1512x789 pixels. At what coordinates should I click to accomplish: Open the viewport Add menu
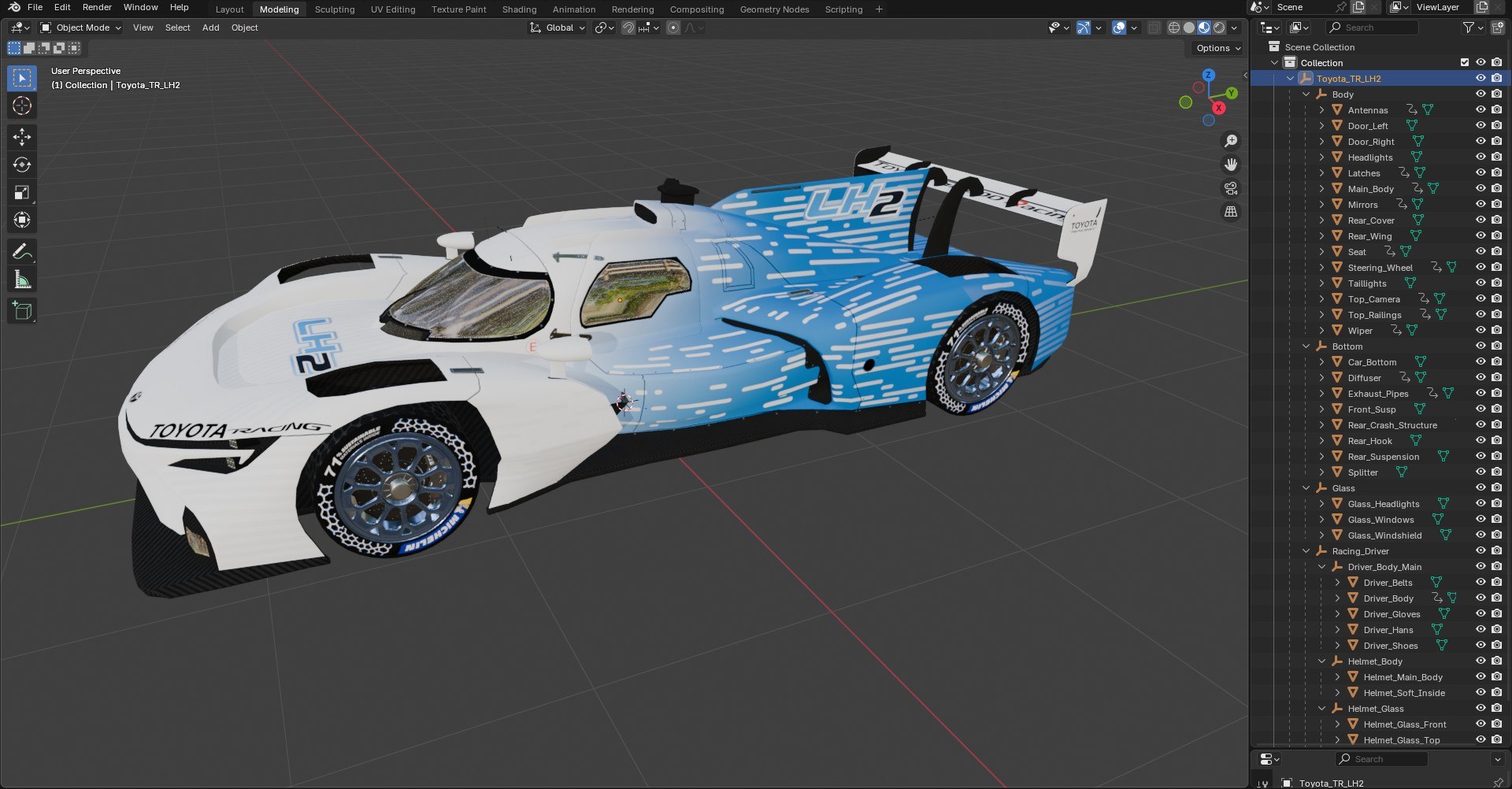210,28
